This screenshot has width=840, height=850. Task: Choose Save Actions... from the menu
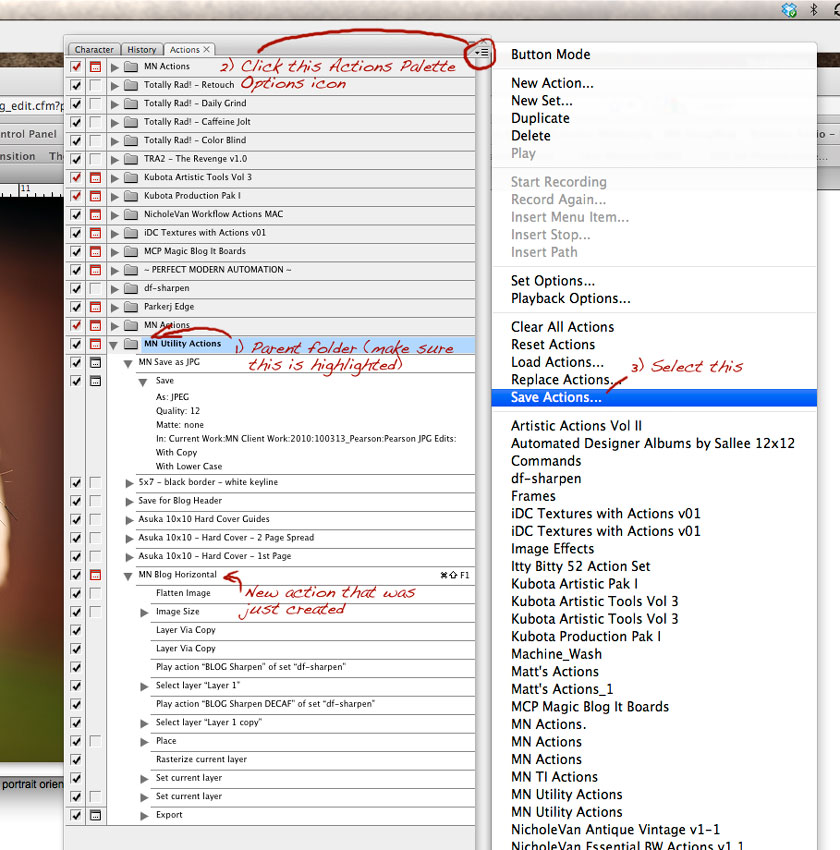point(556,397)
